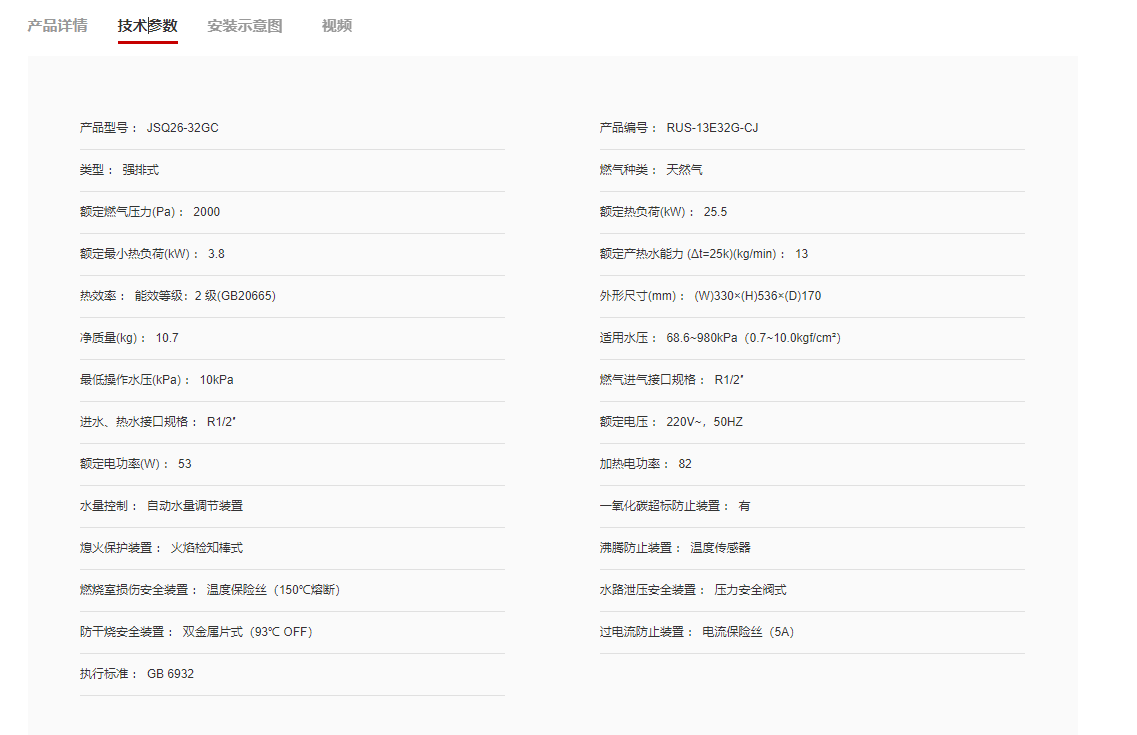Click the product model value JSQ26-32GC
The image size is (1137, 735).
(x=183, y=128)
